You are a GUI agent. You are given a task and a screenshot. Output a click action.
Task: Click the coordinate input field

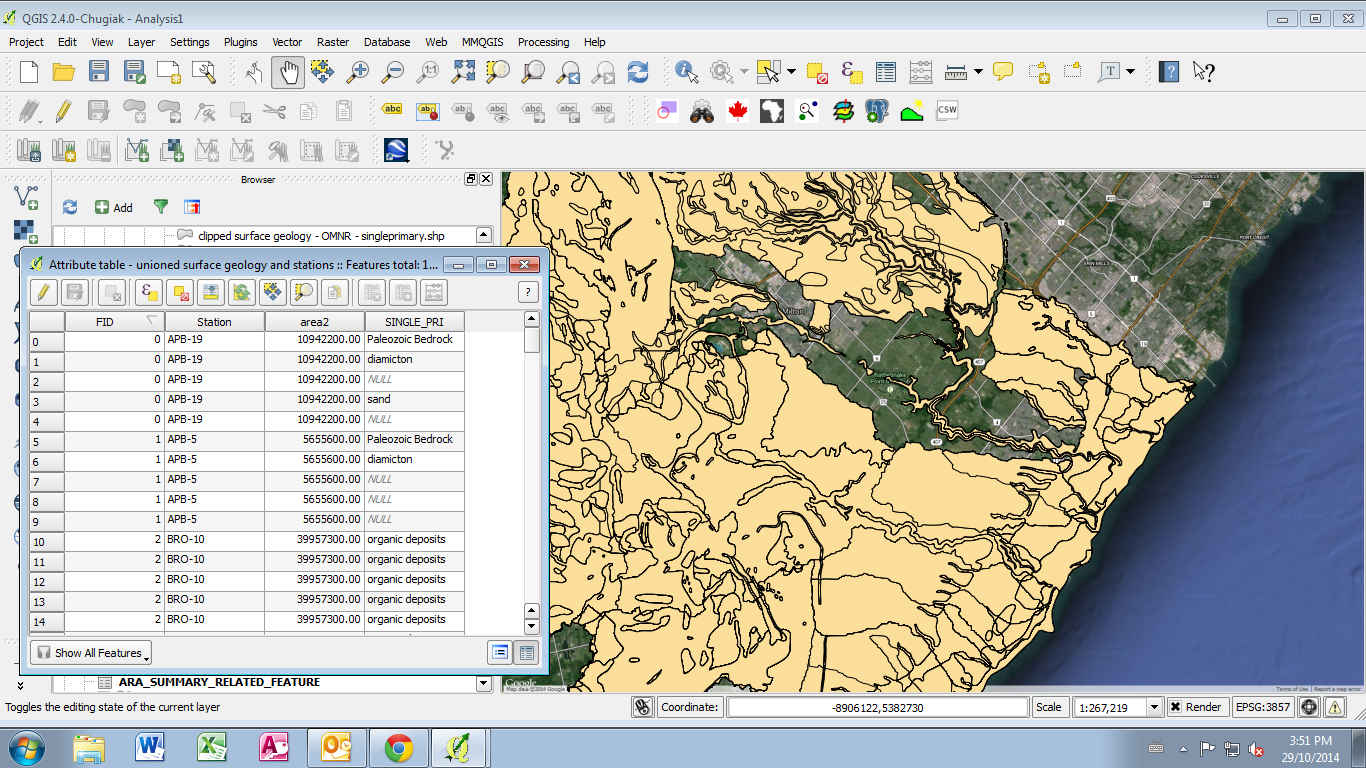coord(877,707)
